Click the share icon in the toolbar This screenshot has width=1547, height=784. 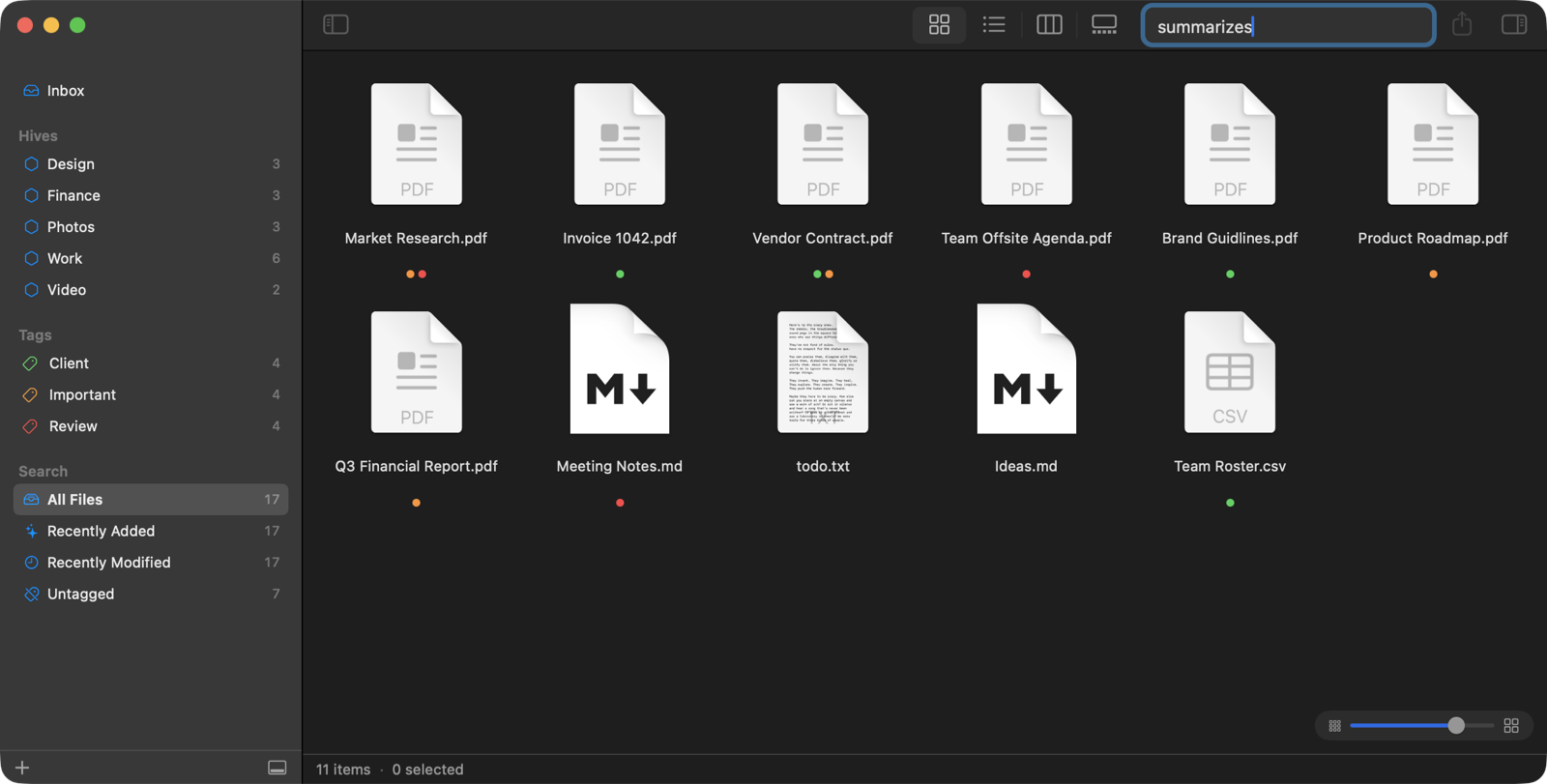pos(1462,24)
